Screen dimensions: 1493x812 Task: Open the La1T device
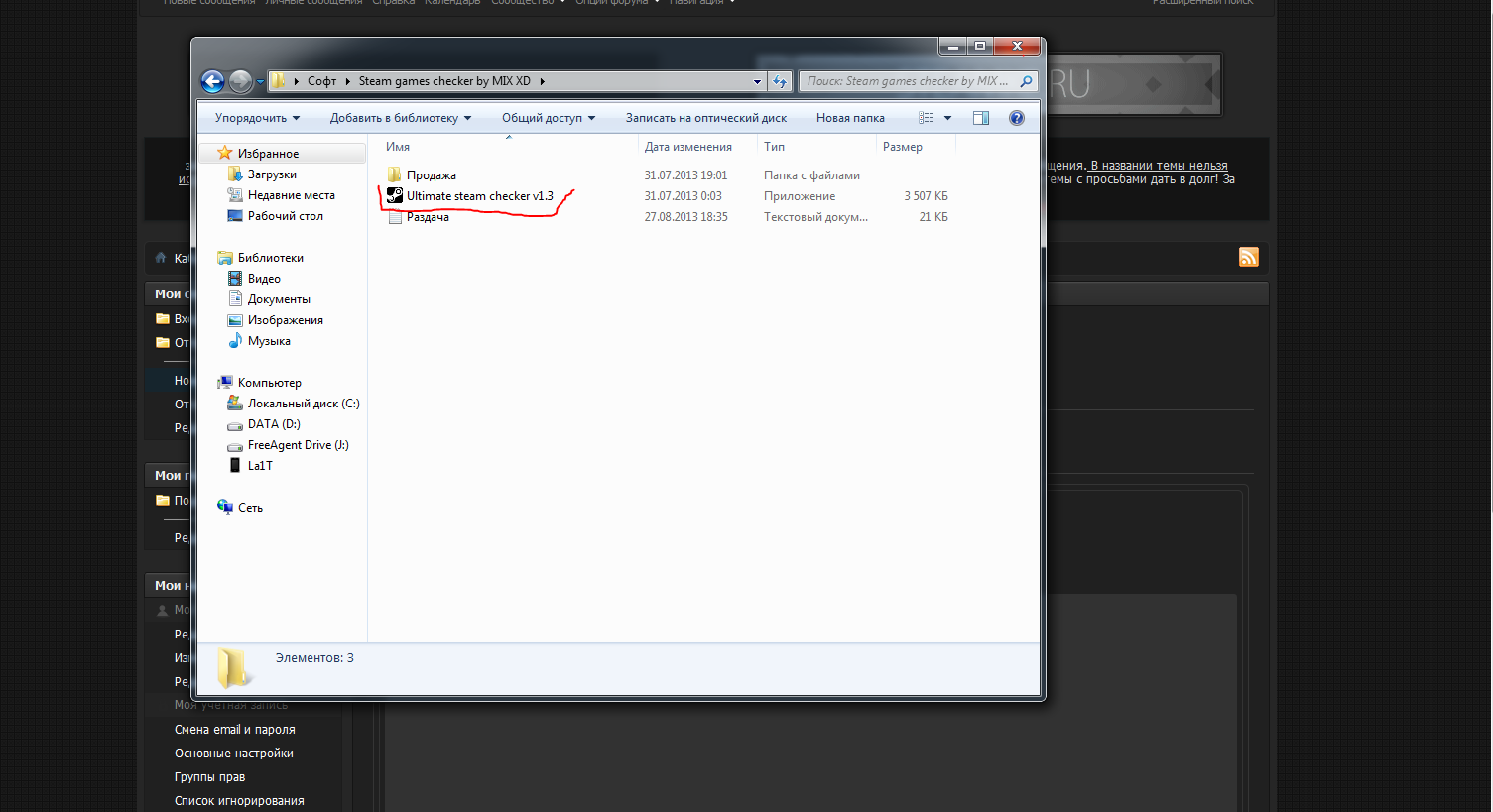(x=260, y=466)
